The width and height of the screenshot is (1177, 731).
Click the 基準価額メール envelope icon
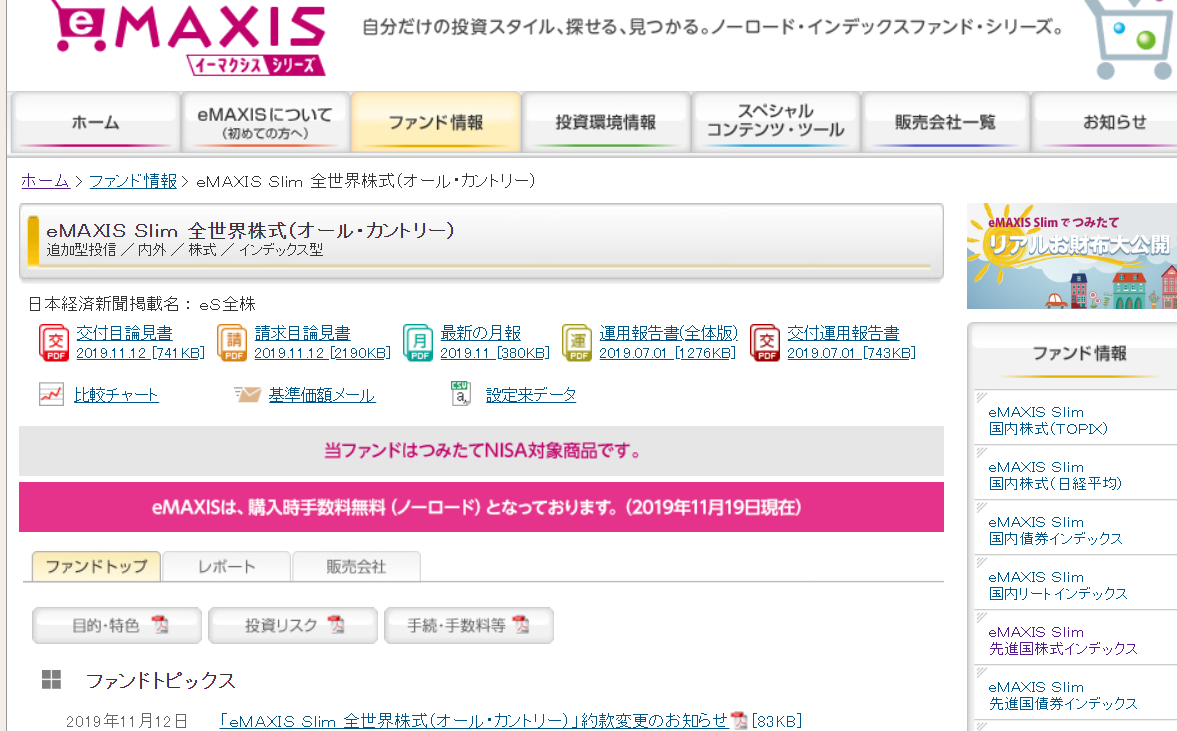click(x=247, y=395)
